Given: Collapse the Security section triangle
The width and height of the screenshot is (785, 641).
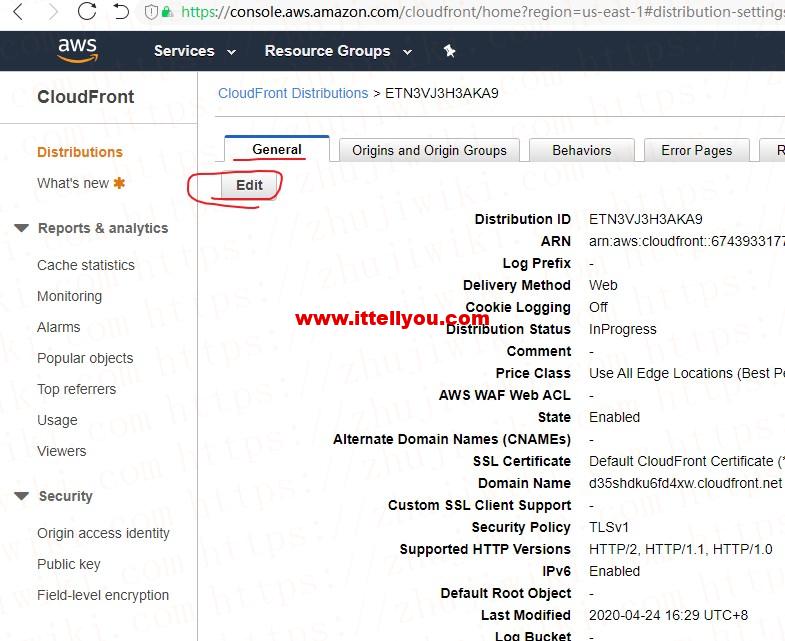Looking at the screenshot, I should tap(22, 496).
